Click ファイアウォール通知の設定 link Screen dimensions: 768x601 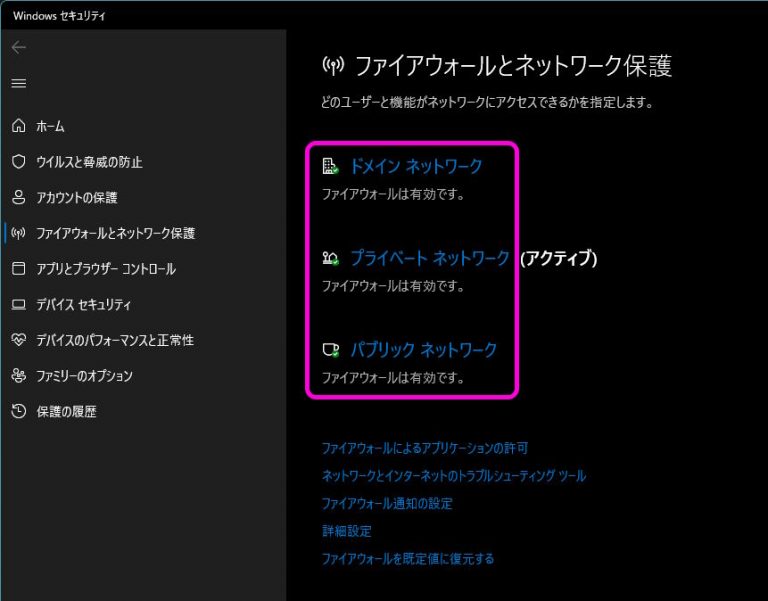coord(387,504)
